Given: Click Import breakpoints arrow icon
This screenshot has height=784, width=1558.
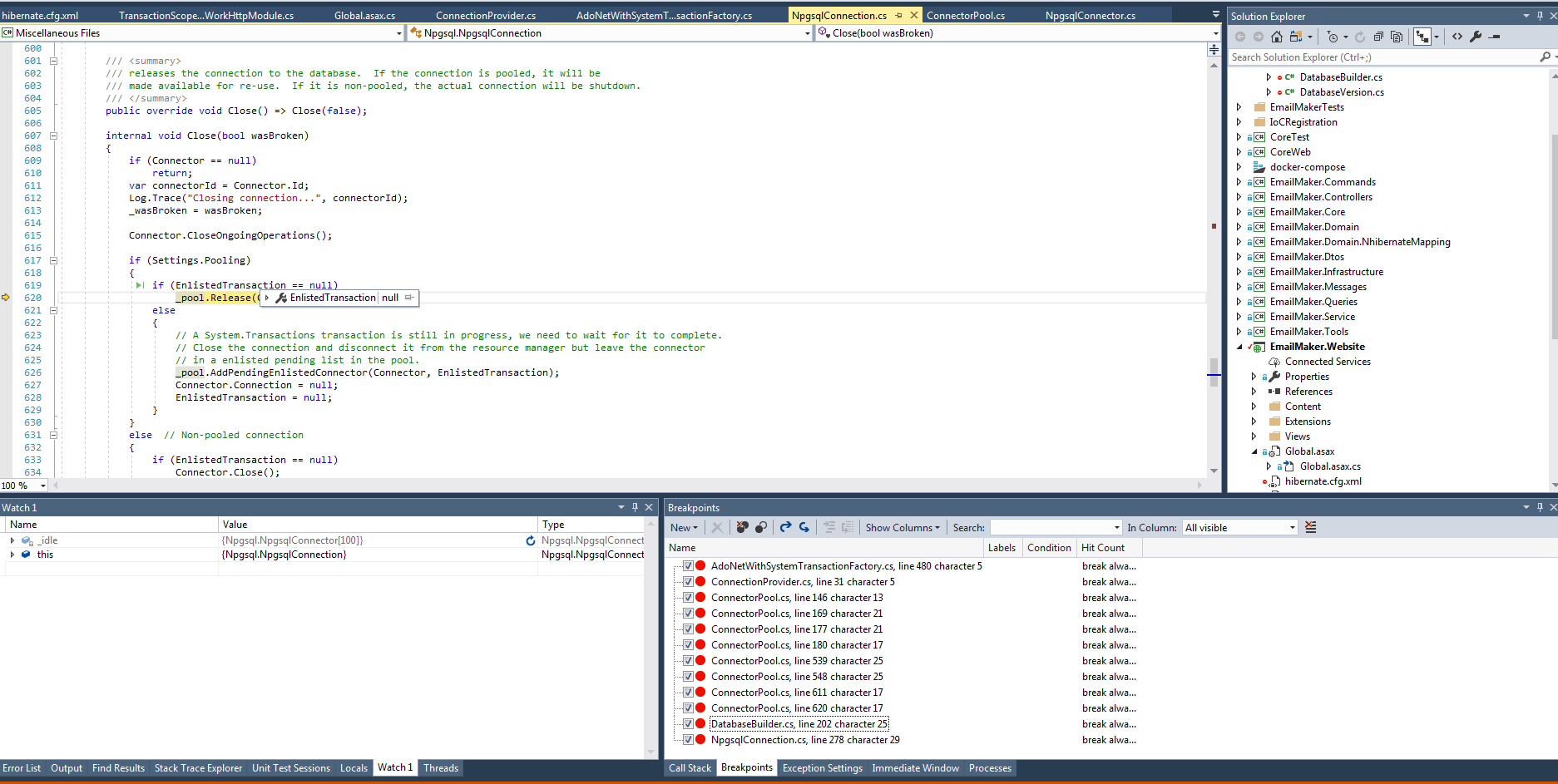Looking at the screenshot, I should coord(804,527).
